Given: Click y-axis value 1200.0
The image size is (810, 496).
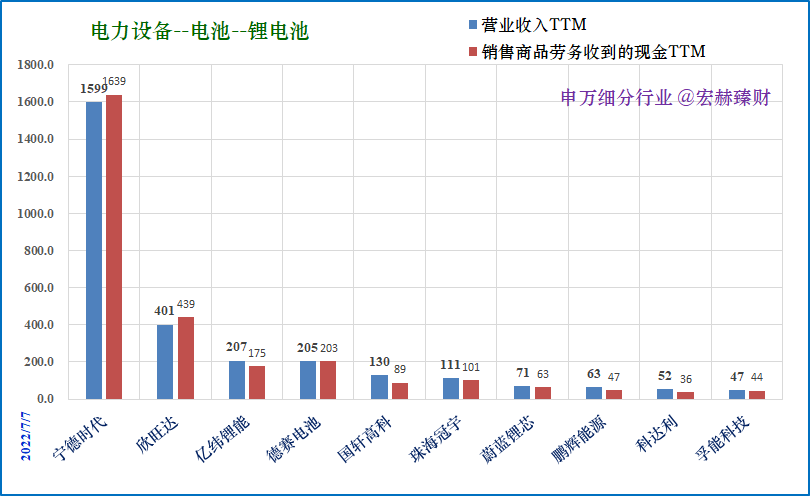Looking at the screenshot, I should tap(36, 177).
